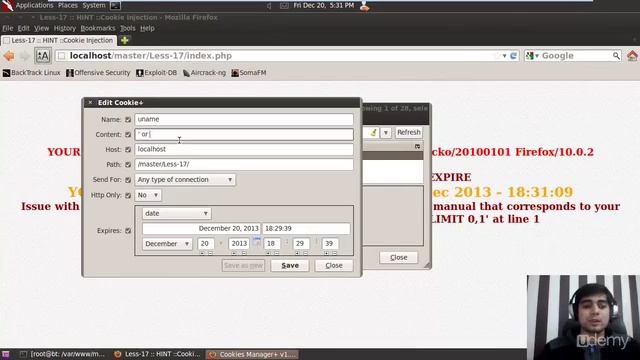Click the user icon next to the clock
This screenshot has height=360, width=640.
click(364, 6)
